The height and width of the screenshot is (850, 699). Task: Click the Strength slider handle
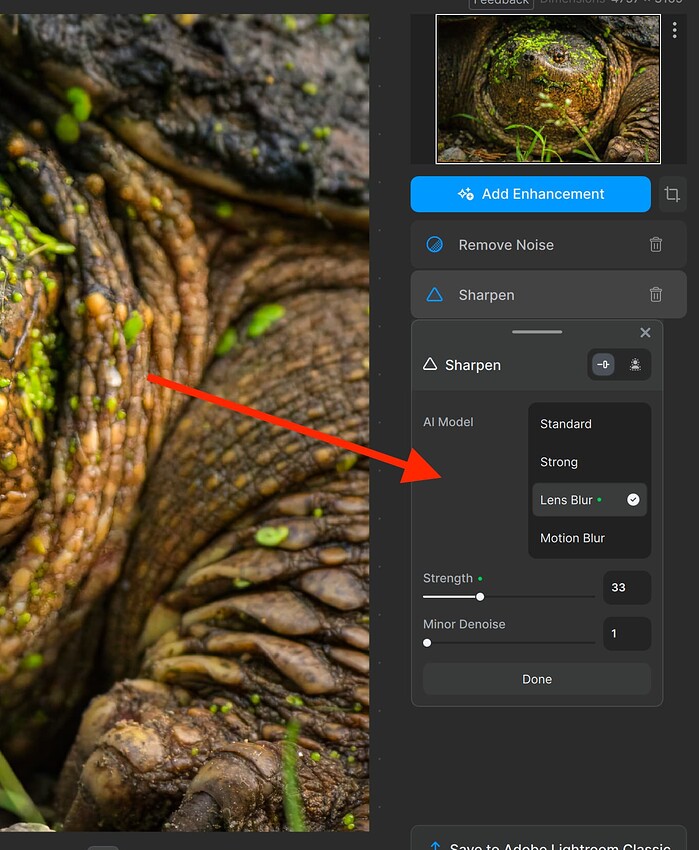pos(480,597)
